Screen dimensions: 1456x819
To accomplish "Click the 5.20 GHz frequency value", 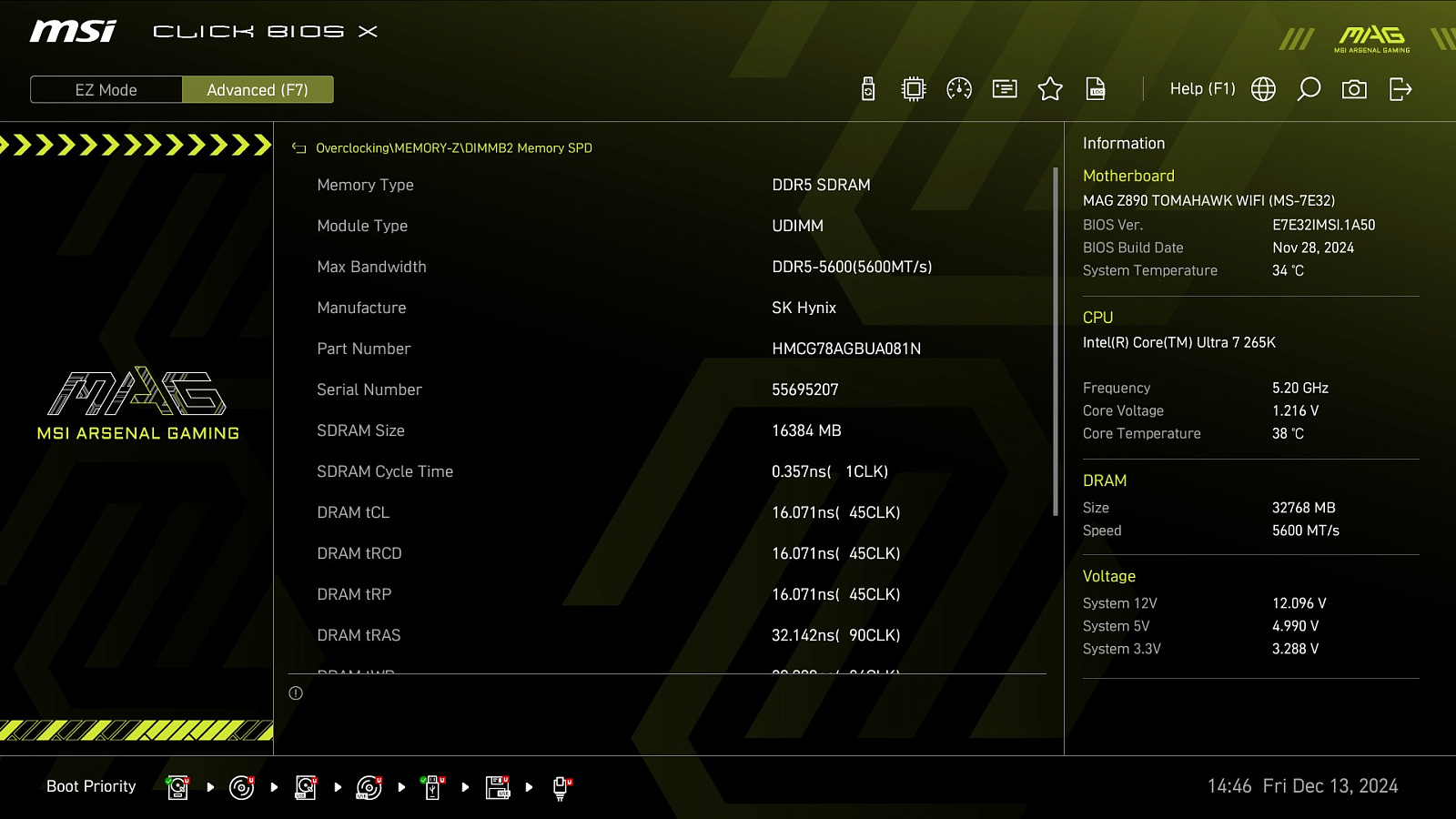I will 1300,388.
